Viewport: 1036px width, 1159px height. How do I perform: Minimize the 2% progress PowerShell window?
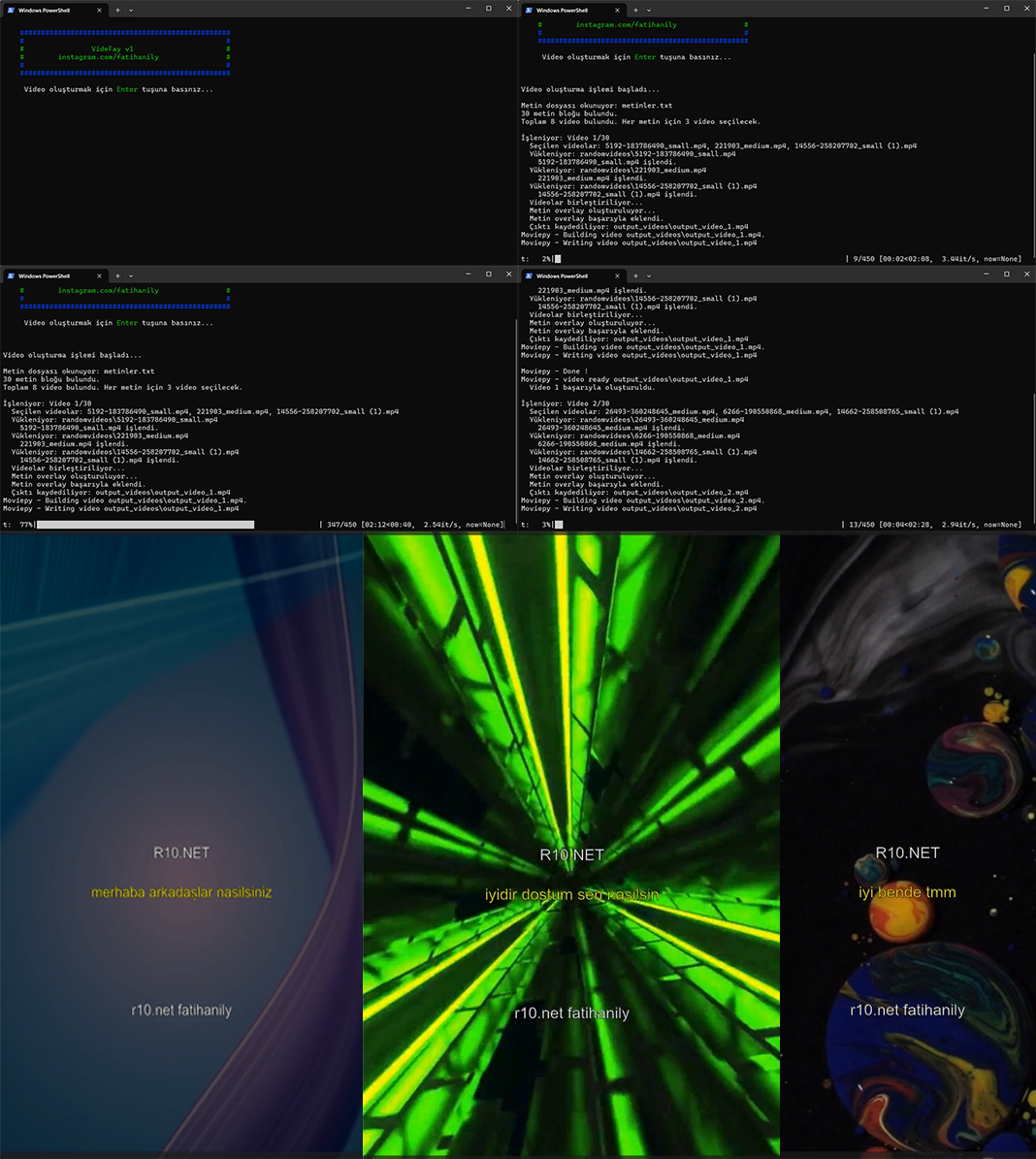click(x=987, y=8)
